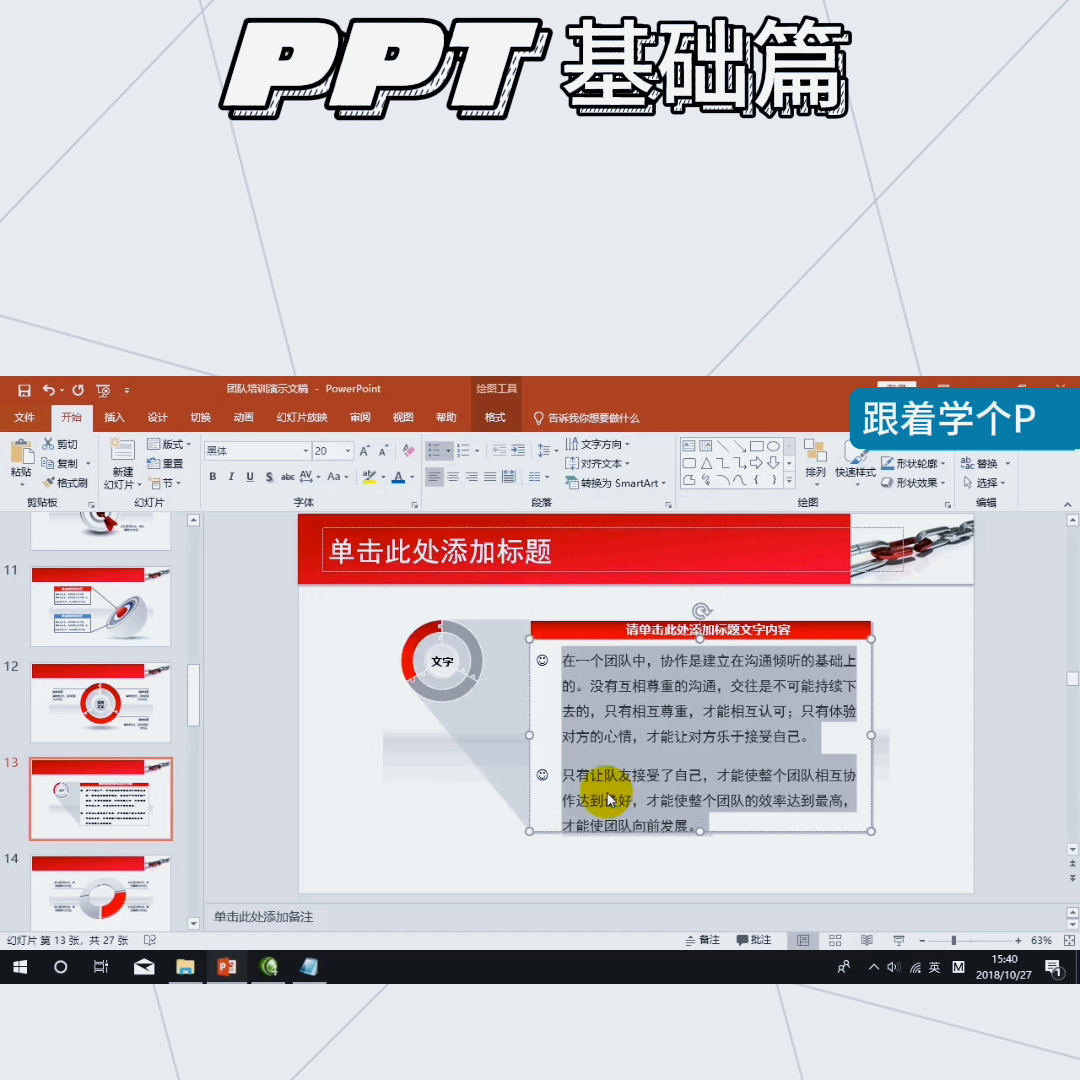1080x1080 pixels.
Task: Click the rotation handle above the text box
Action: coord(701,611)
